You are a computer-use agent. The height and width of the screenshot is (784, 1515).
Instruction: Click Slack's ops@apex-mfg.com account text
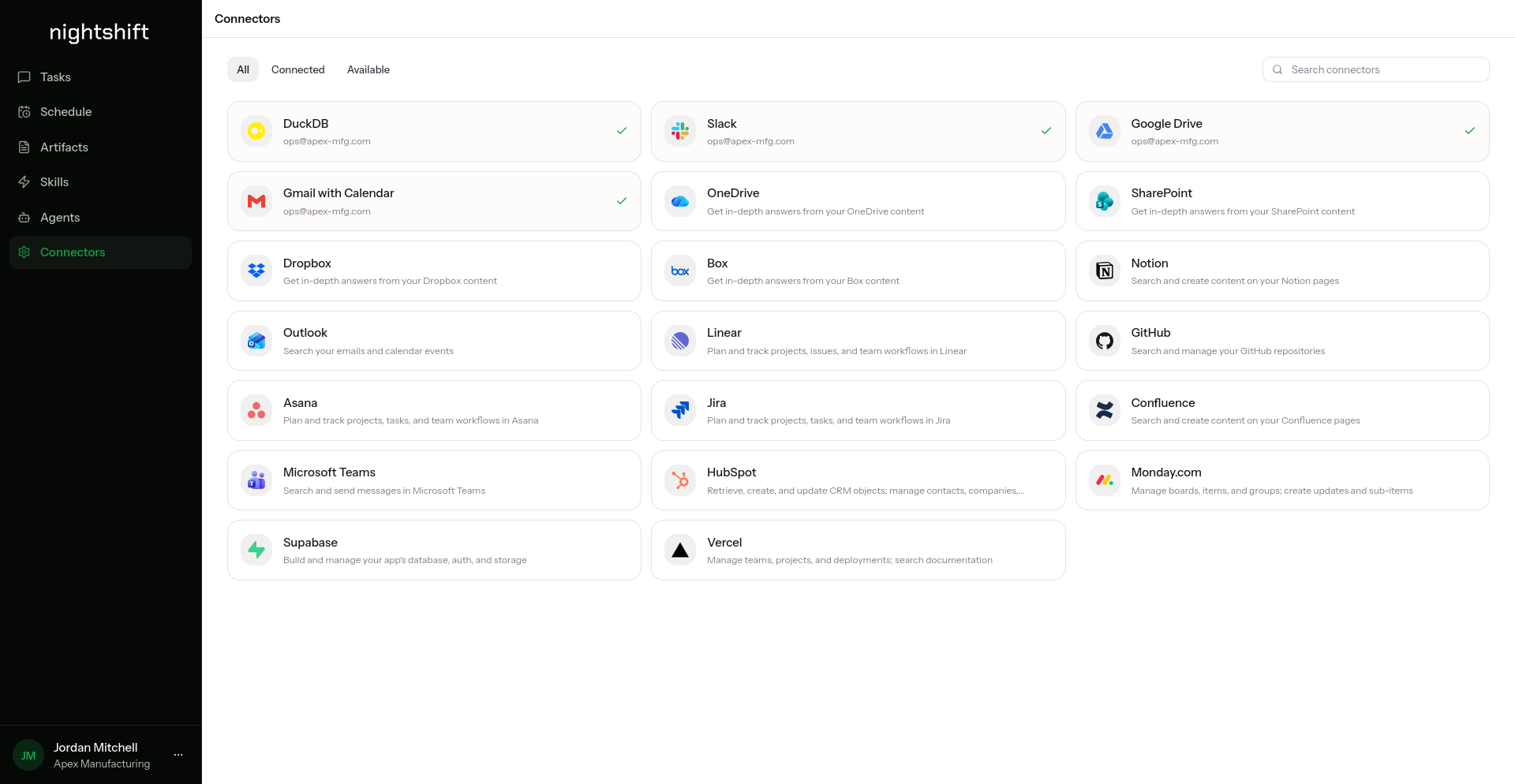750,141
